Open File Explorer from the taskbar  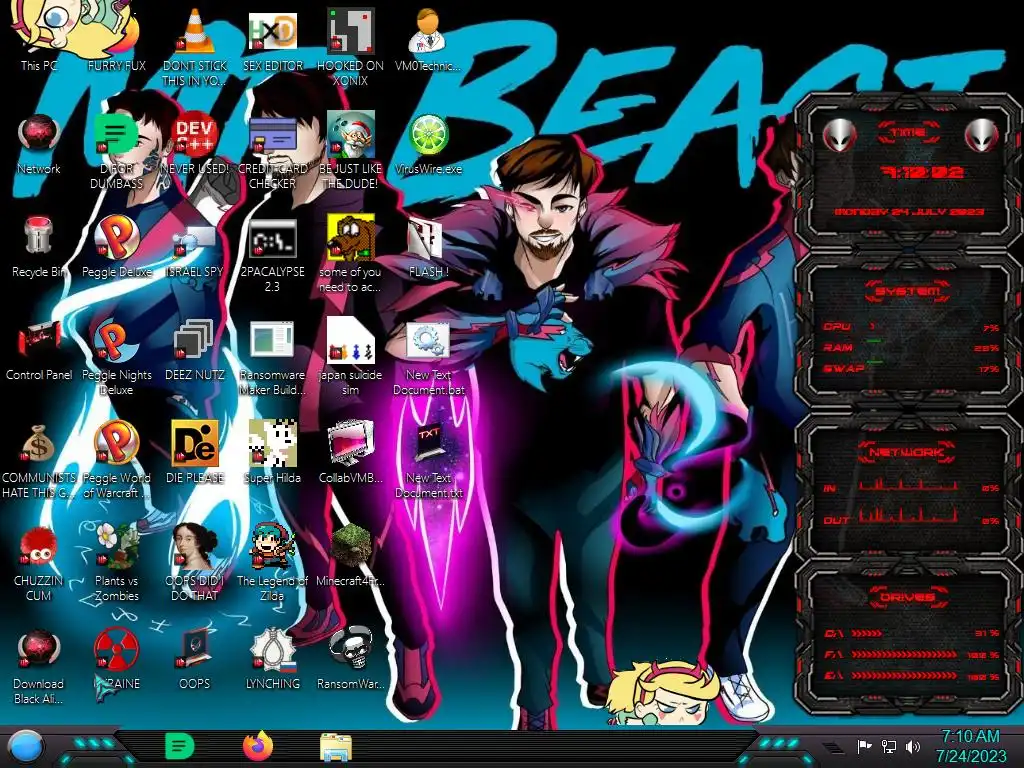(336, 747)
